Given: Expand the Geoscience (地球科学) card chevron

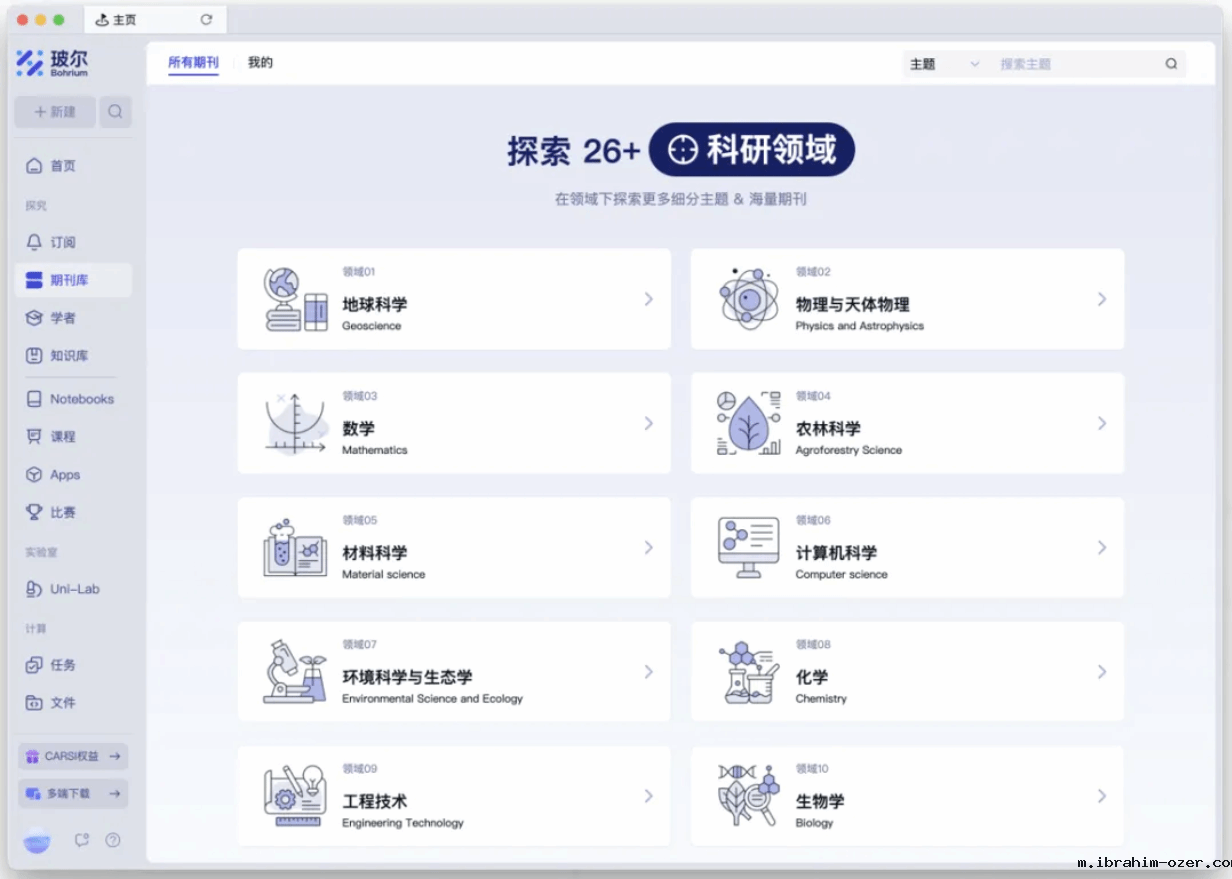Looking at the screenshot, I should tap(648, 299).
